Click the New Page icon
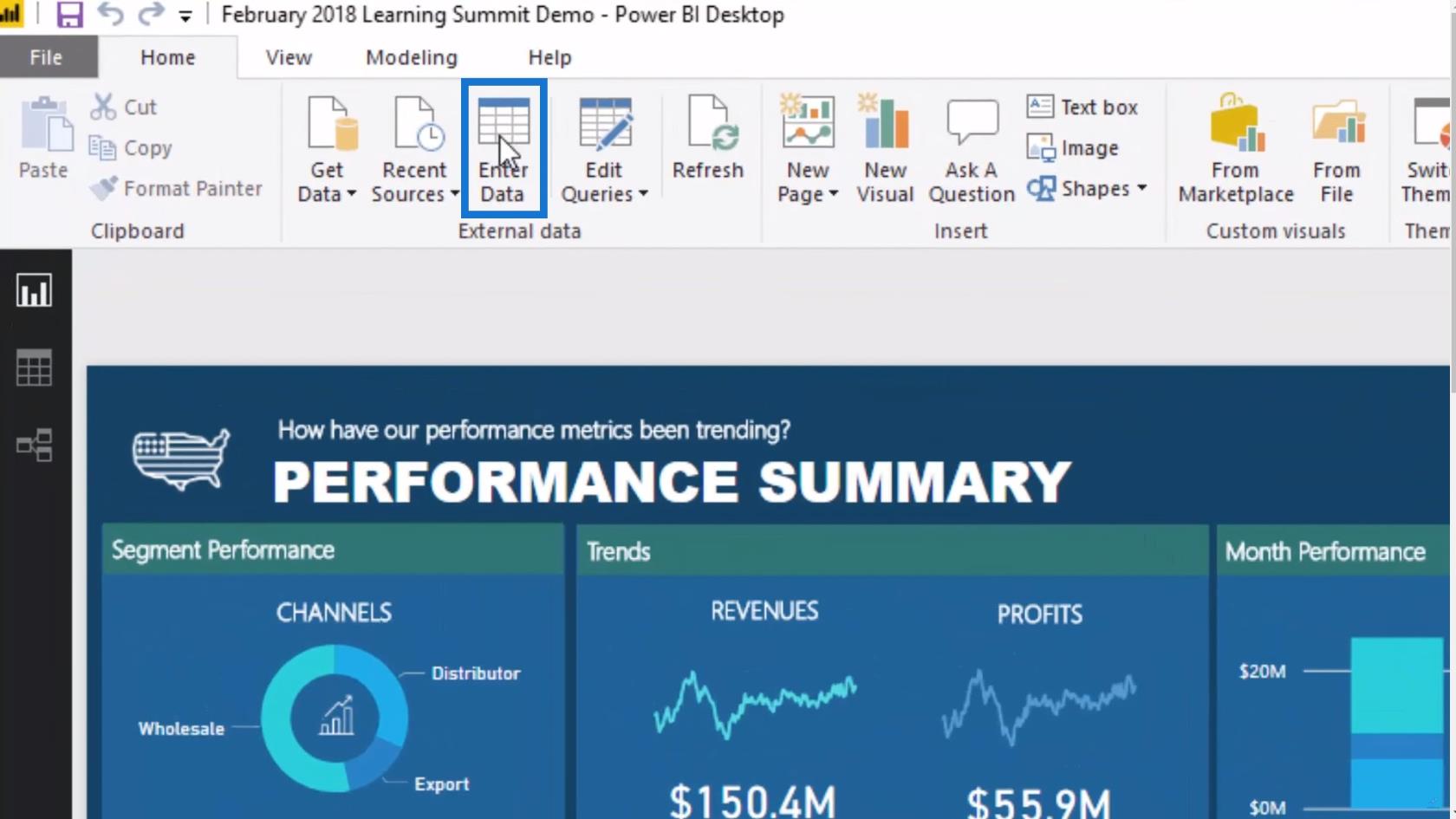 pos(808,123)
